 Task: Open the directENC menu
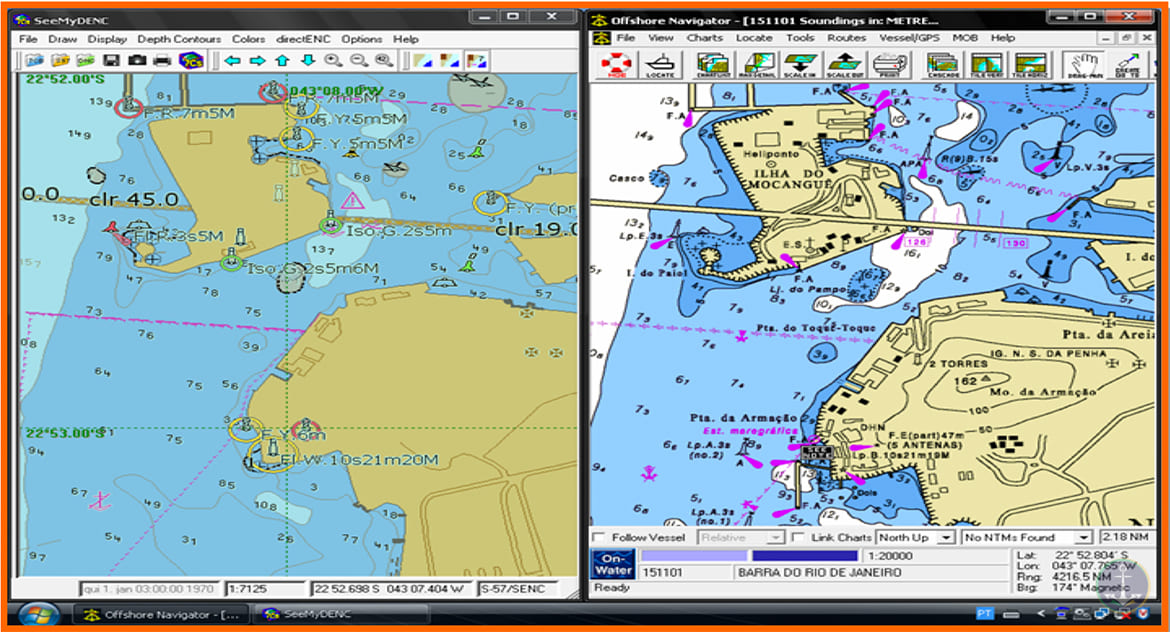[x=303, y=39]
